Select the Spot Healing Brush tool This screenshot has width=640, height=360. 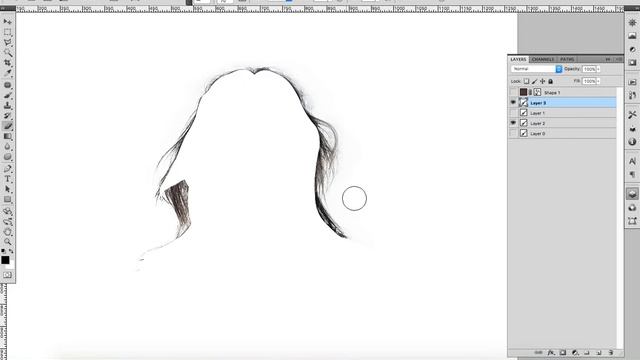(7, 85)
